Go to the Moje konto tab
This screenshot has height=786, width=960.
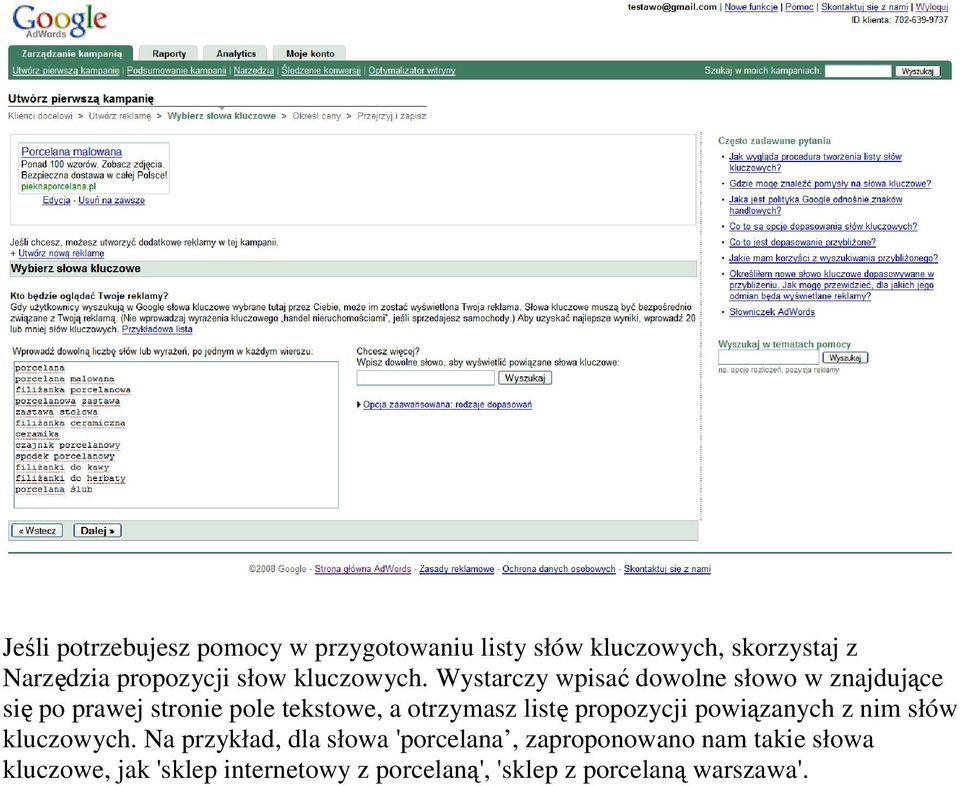[x=310, y=53]
